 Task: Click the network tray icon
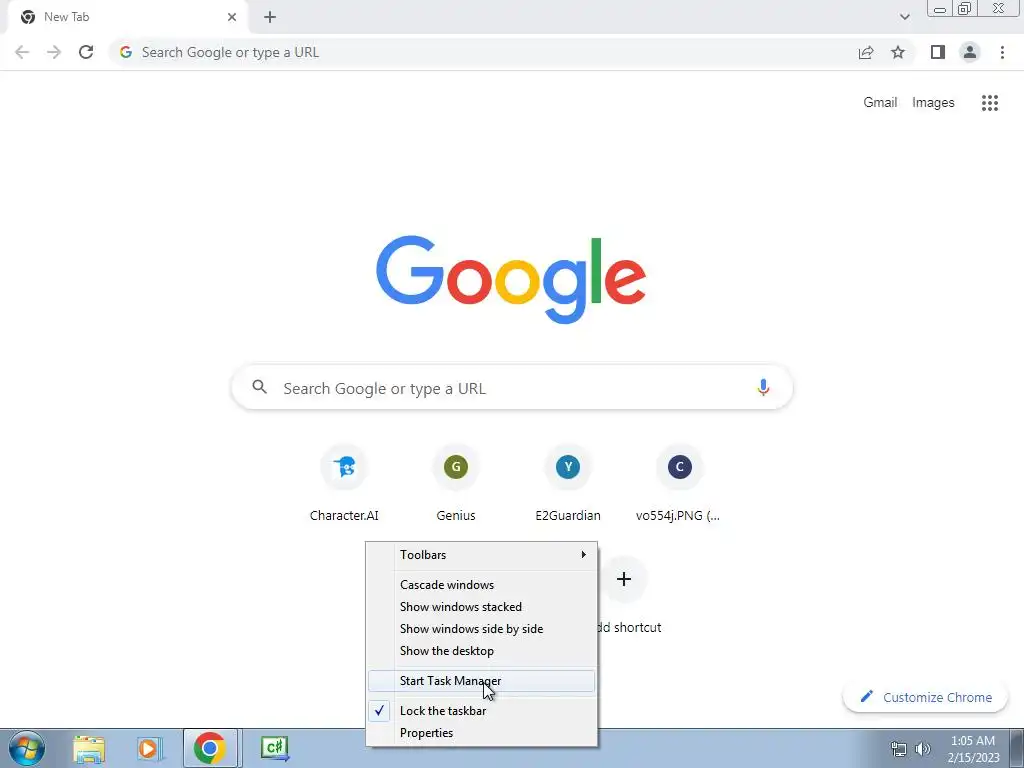899,749
